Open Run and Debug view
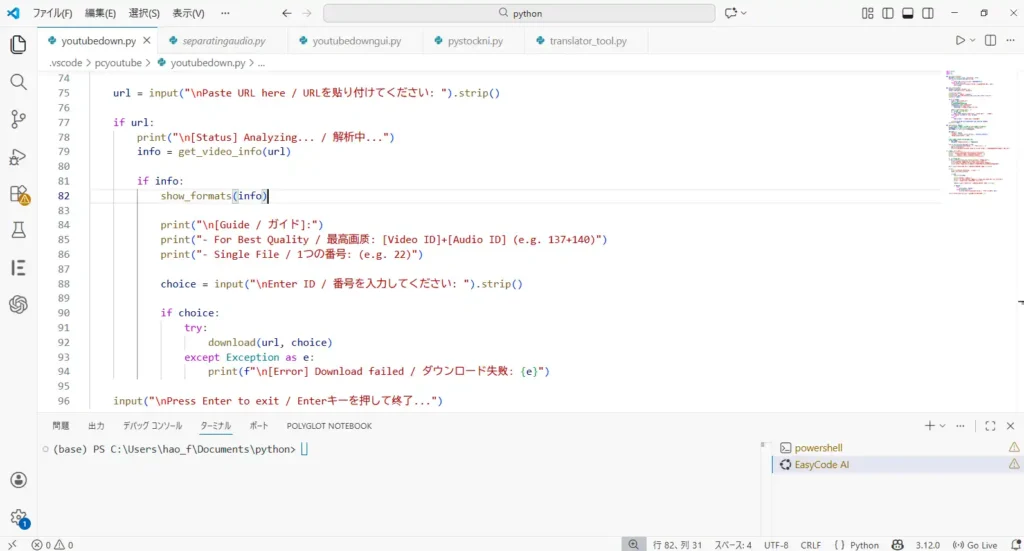Screen dimensions: 1024x551 18,157
